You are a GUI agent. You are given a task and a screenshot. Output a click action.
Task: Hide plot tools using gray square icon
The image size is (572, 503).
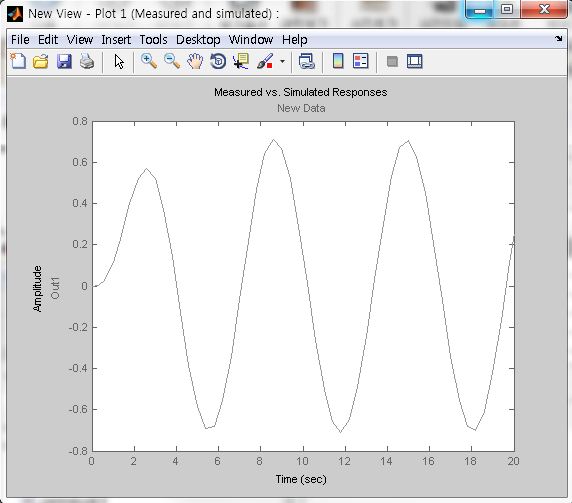392,61
